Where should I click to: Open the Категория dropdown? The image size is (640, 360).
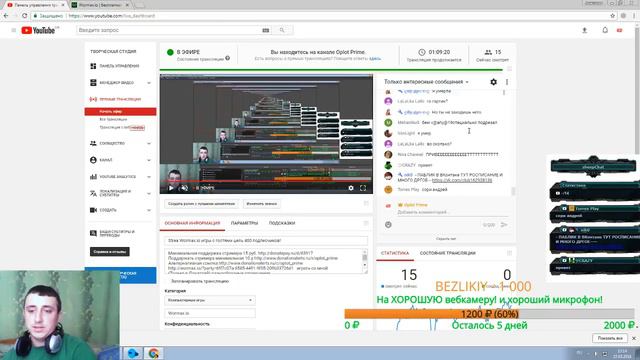pyautogui.click(x=210, y=300)
